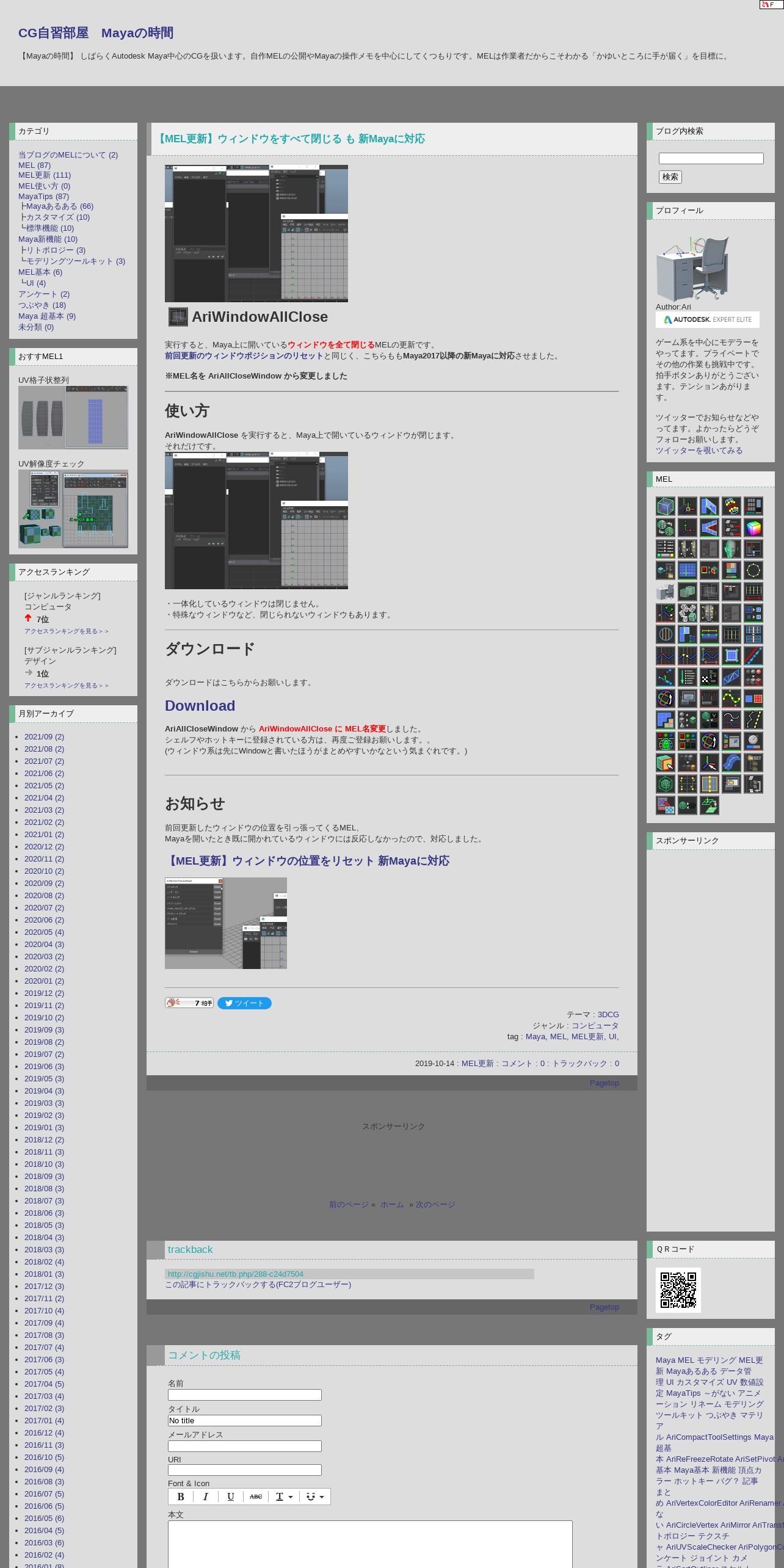Screen dimensions: 784x1568
Task: Select the trackback URL field
Action: (x=349, y=1274)
